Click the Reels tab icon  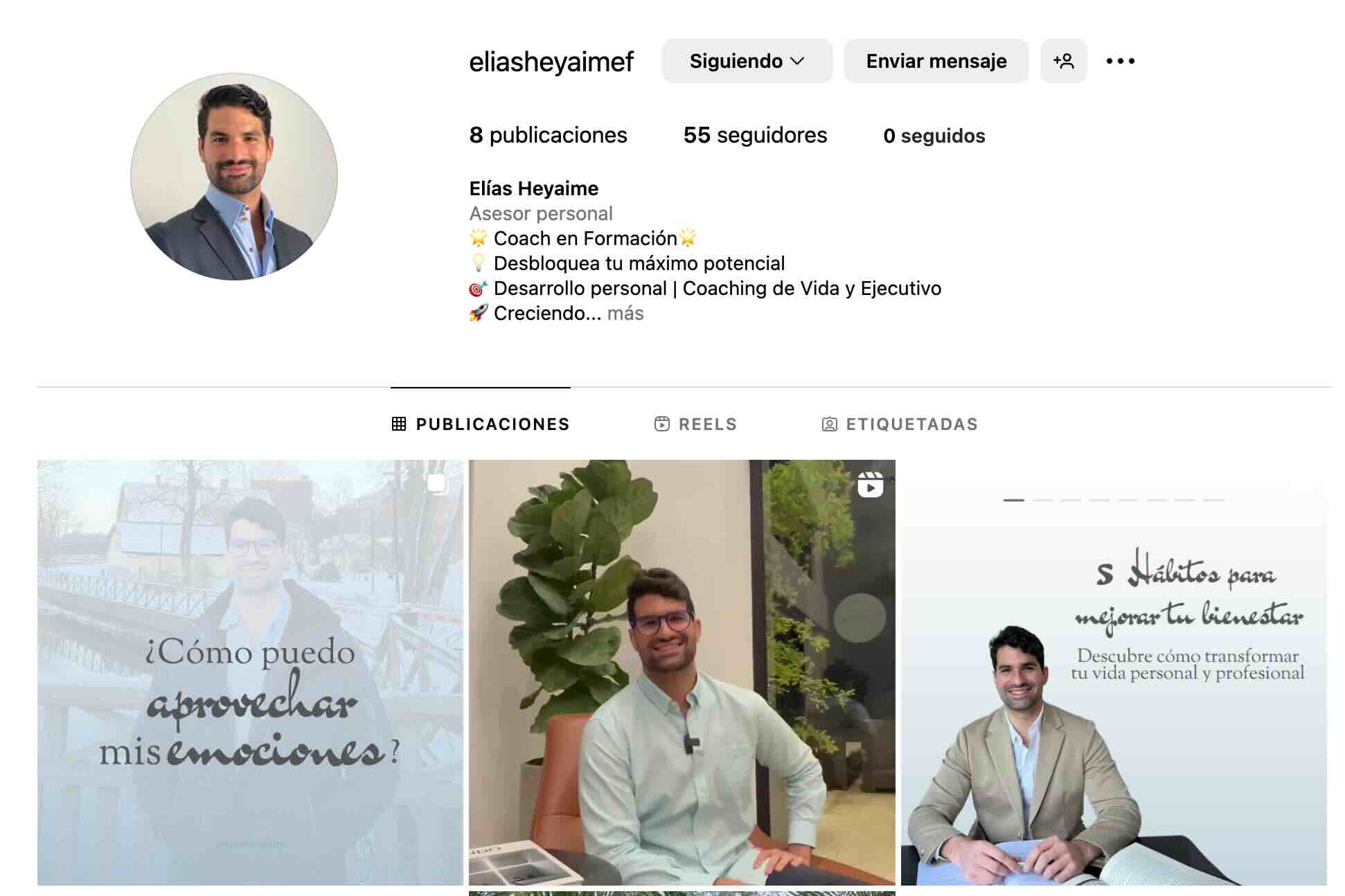pos(662,424)
